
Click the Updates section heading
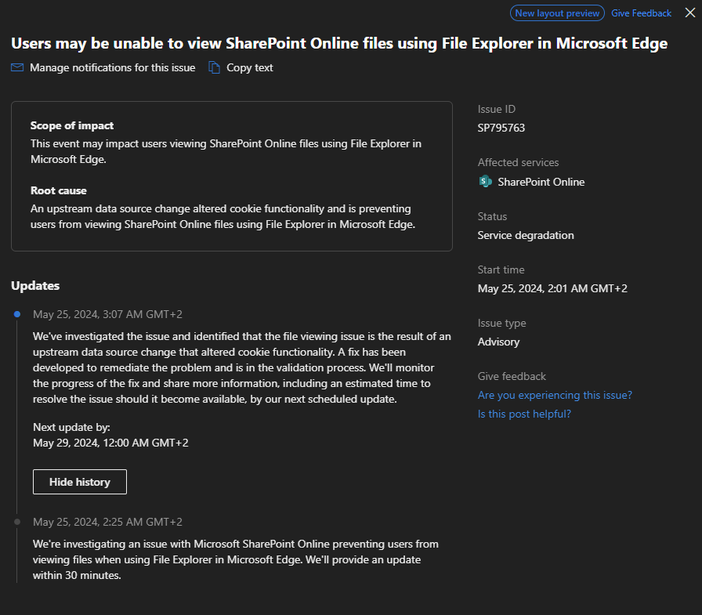pyautogui.click(x=35, y=286)
